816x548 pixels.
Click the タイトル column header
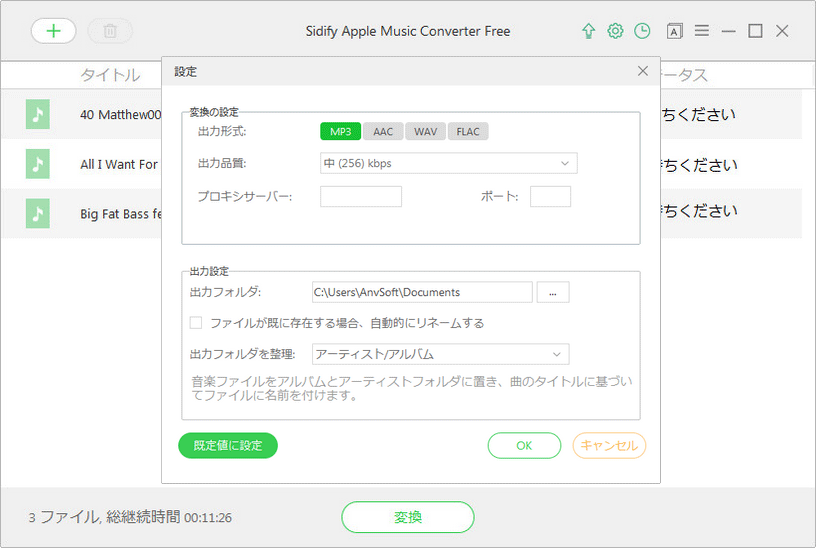point(110,75)
